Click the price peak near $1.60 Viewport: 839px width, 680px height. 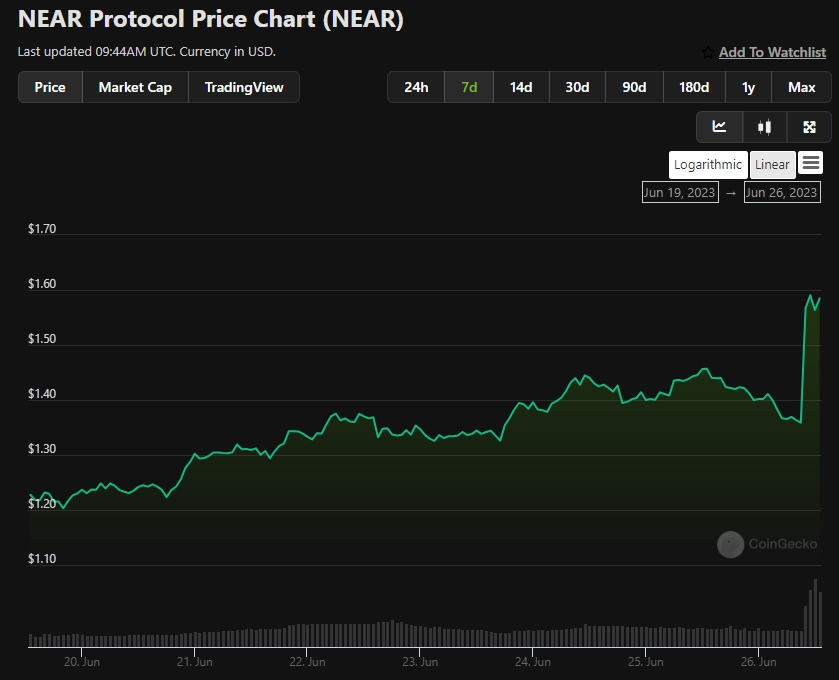(810, 296)
